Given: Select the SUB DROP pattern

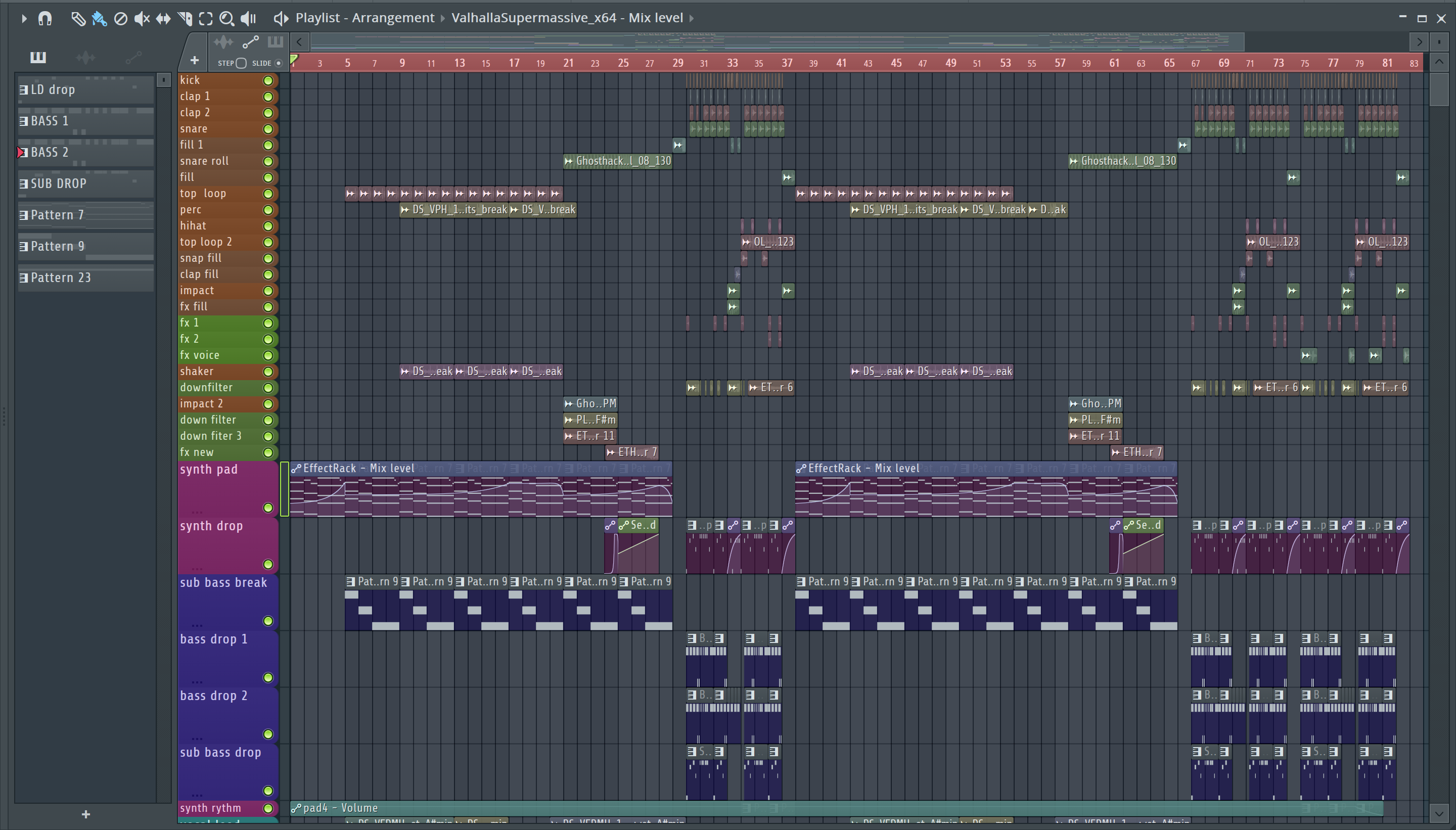Looking at the screenshot, I should pos(85,184).
